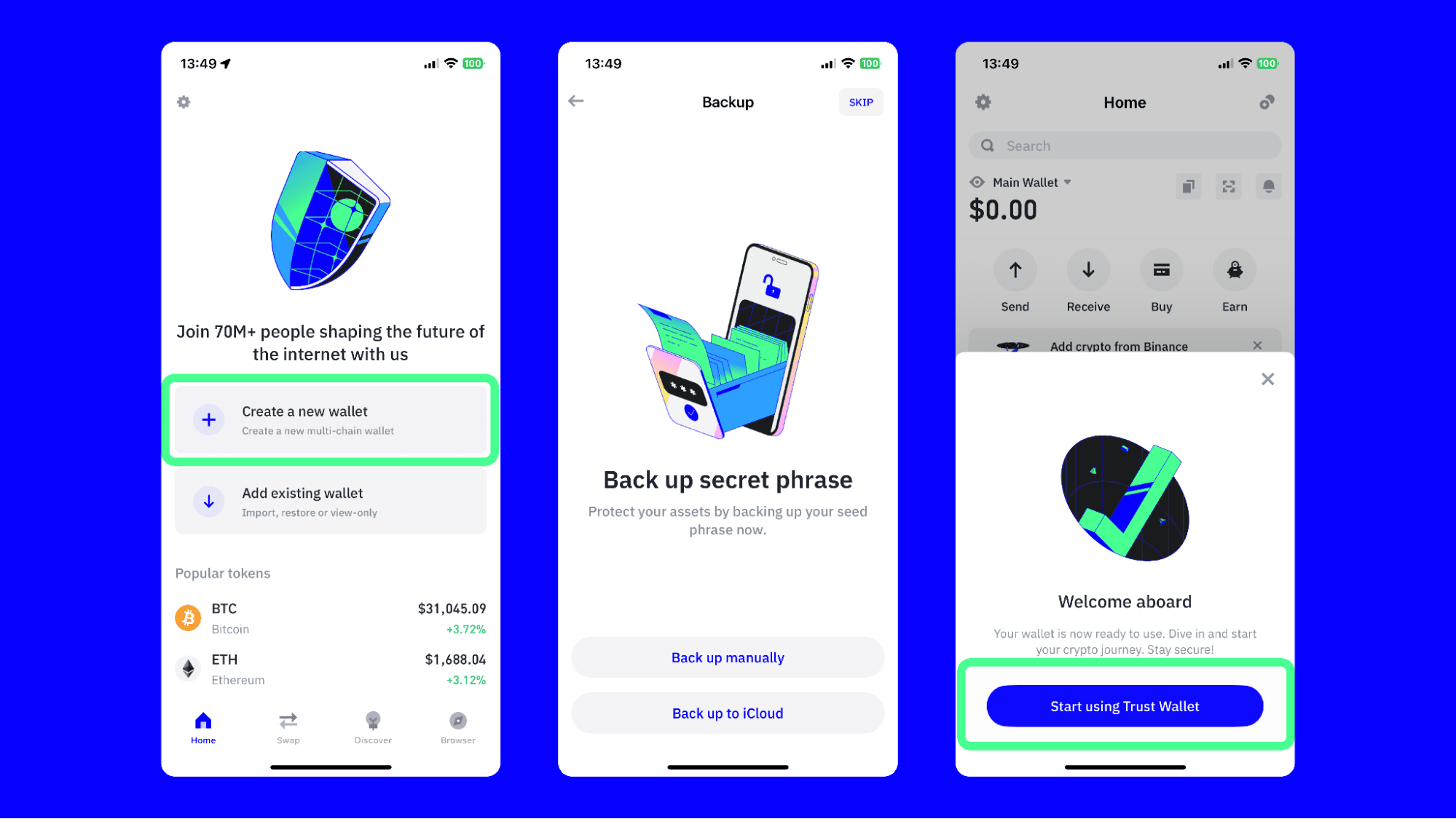1456x819 pixels.
Task: Click Back up manually option
Action: pos(727,657)
